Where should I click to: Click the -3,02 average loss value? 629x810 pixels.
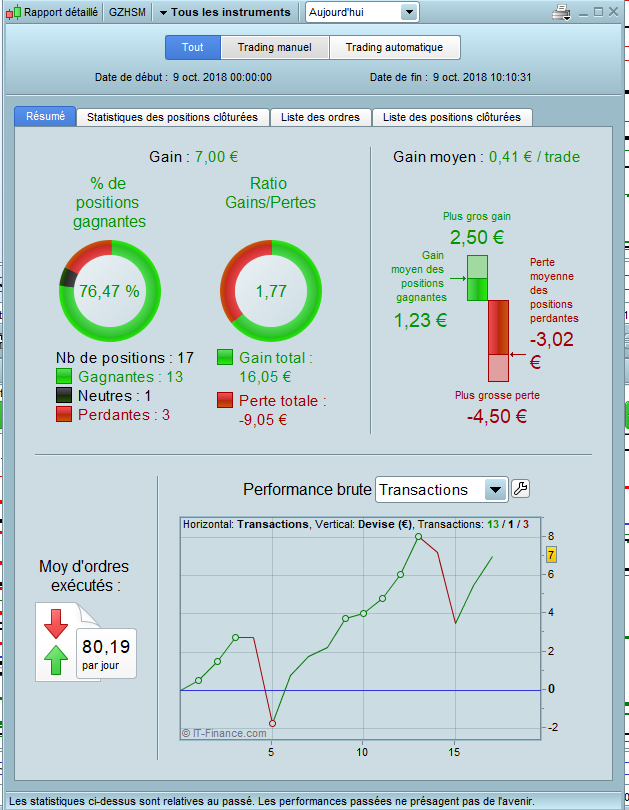[552, 339]
